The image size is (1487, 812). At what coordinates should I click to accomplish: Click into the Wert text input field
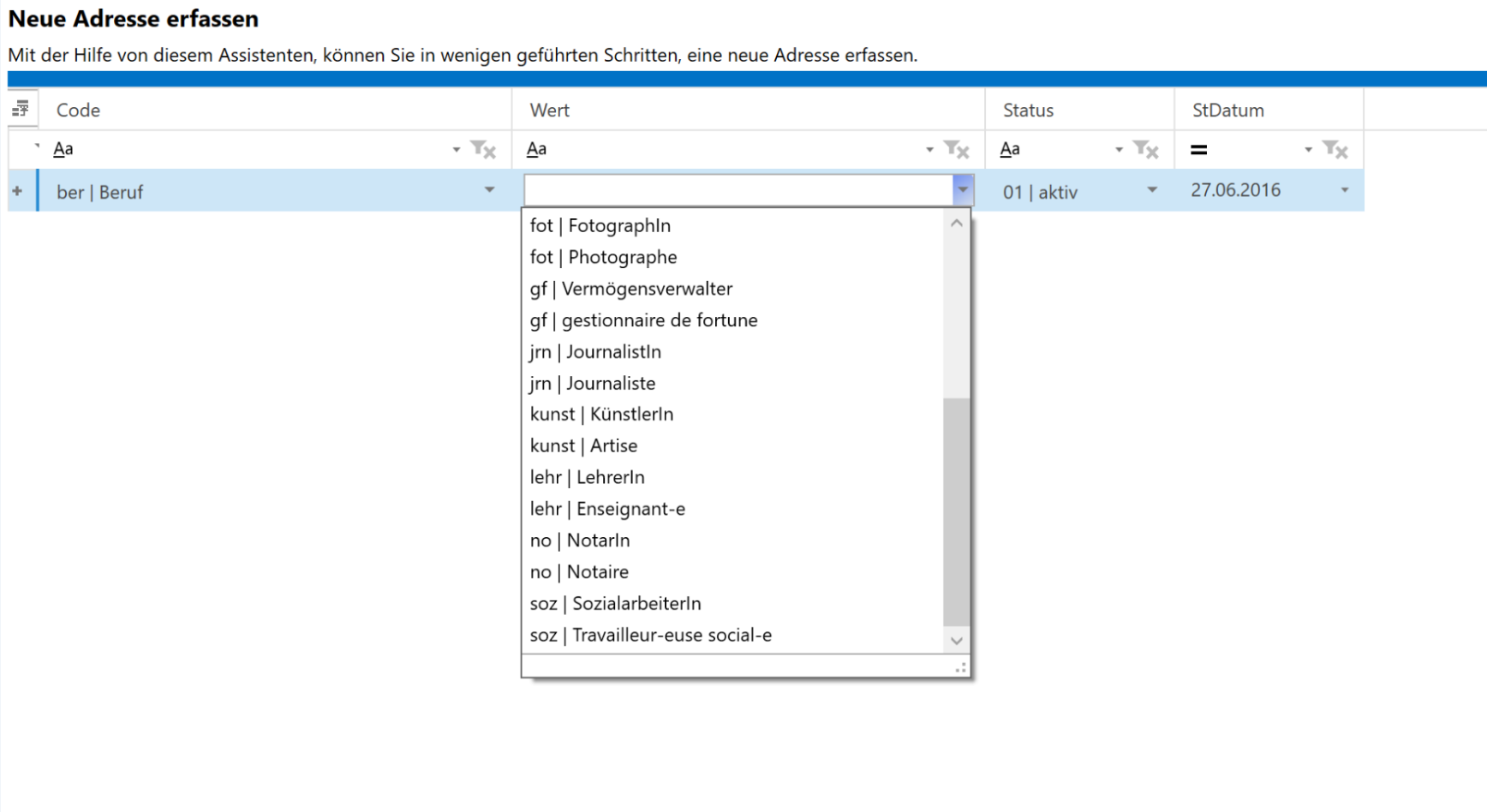pyautogui.click(x=737, y=190)
